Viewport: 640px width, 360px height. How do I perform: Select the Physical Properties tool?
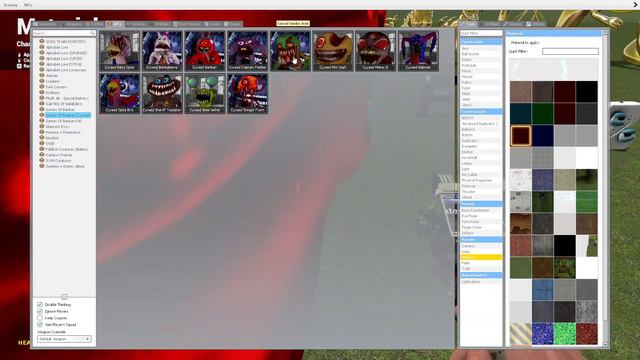click(481, 180)
